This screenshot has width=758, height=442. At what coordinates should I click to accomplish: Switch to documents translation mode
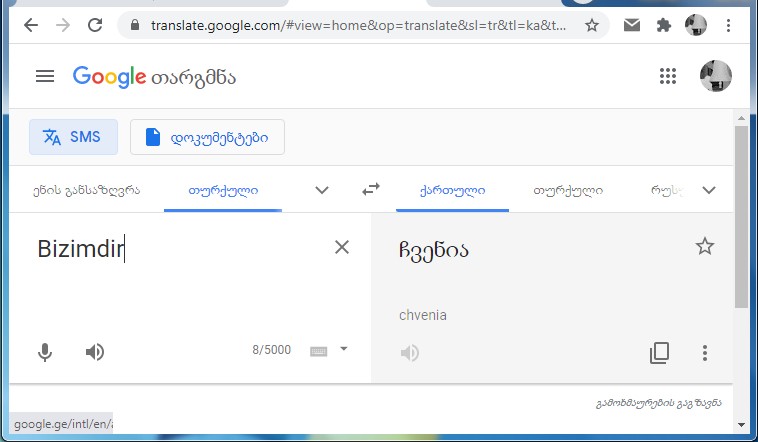tap(207, 137)
